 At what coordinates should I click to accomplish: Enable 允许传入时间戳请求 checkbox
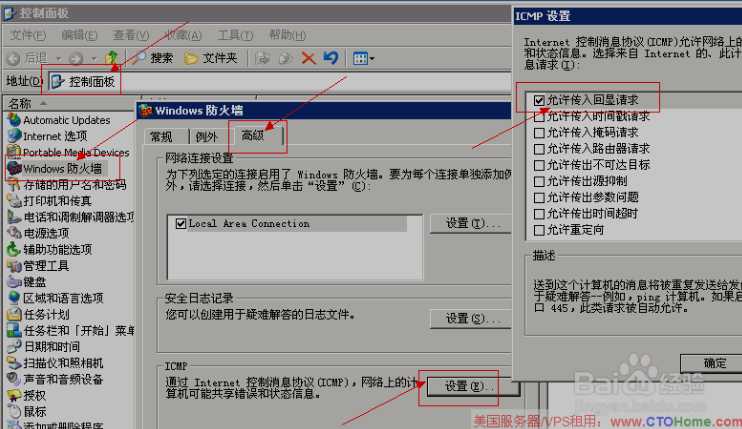coord(539,116)
